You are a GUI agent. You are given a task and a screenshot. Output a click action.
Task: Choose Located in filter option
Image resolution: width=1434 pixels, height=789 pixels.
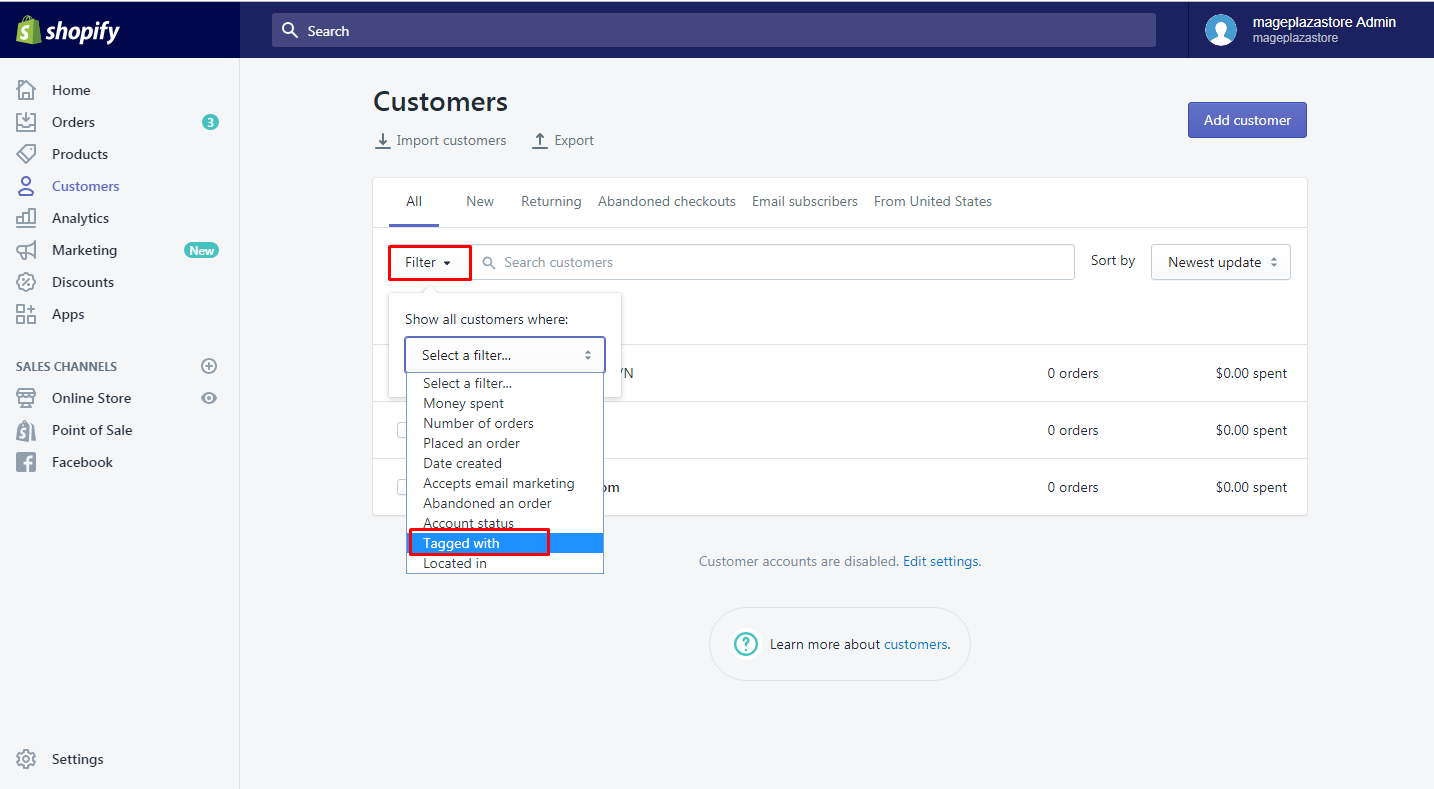pos(505,563)
